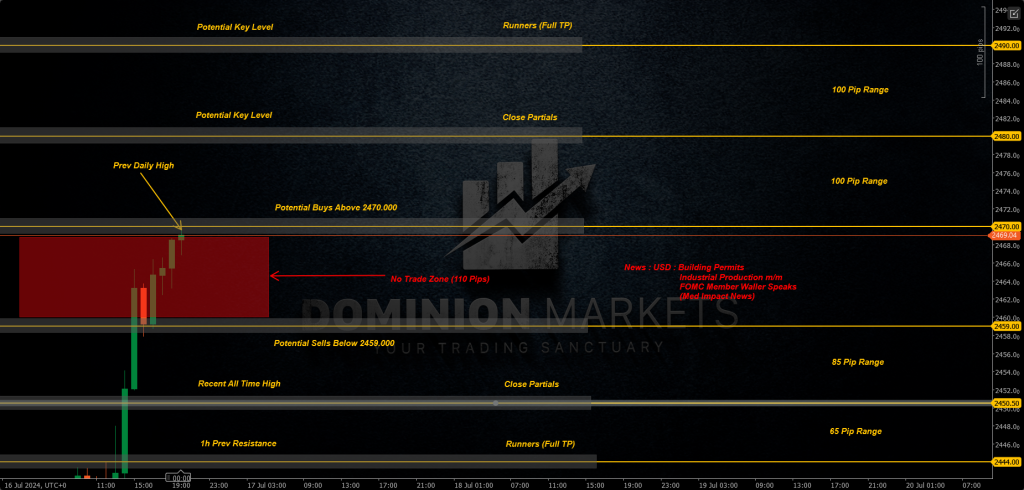Click the '85 Pip Range' label
1024x490 pixels.
pyautogui.click(x=857, y=362)
